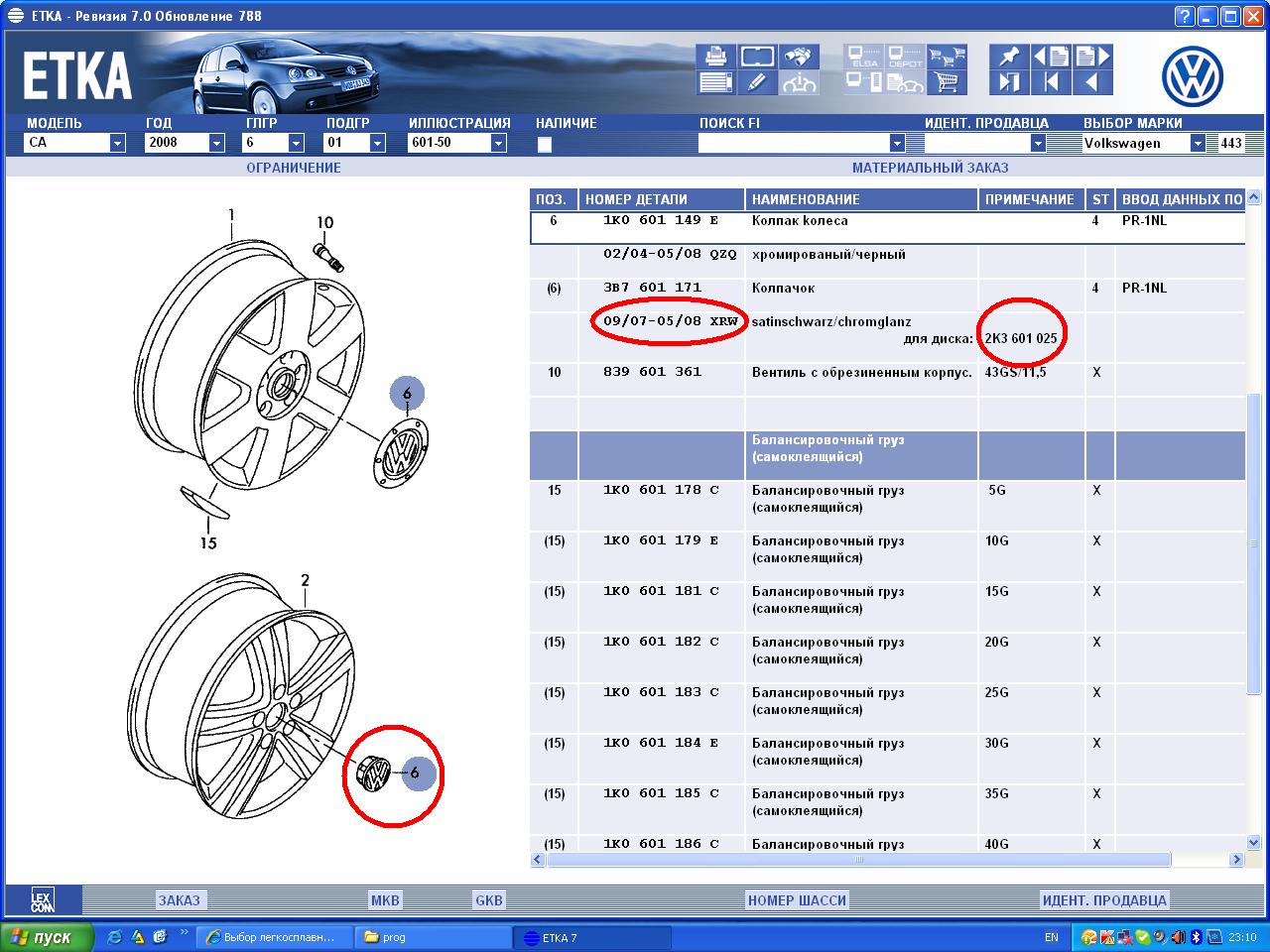Click the pushpin icon
The width and height of the screenshot is (1270, 952).
point(1009,57)
